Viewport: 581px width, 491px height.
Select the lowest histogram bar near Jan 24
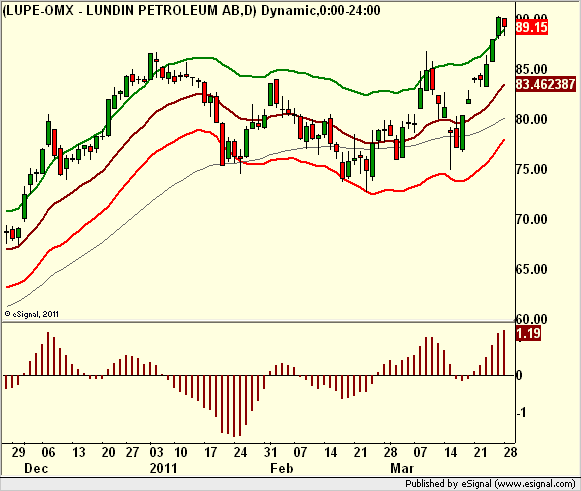click(234, 406)
